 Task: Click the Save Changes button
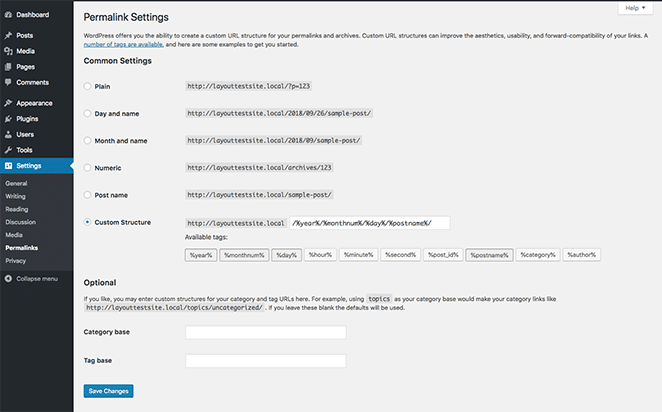click(x=108, y=391)
